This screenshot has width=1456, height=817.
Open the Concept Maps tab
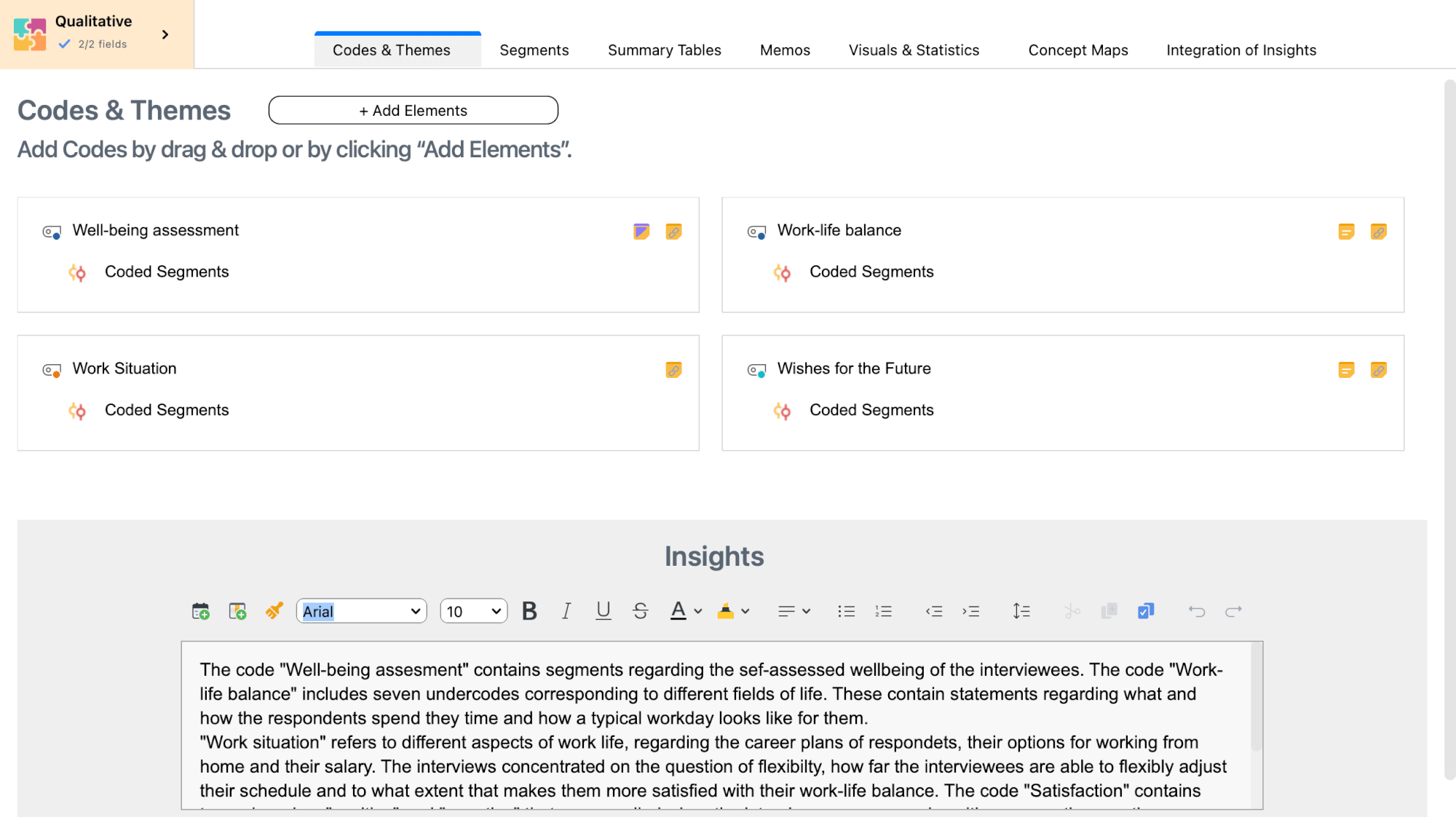coord(1077,50)
